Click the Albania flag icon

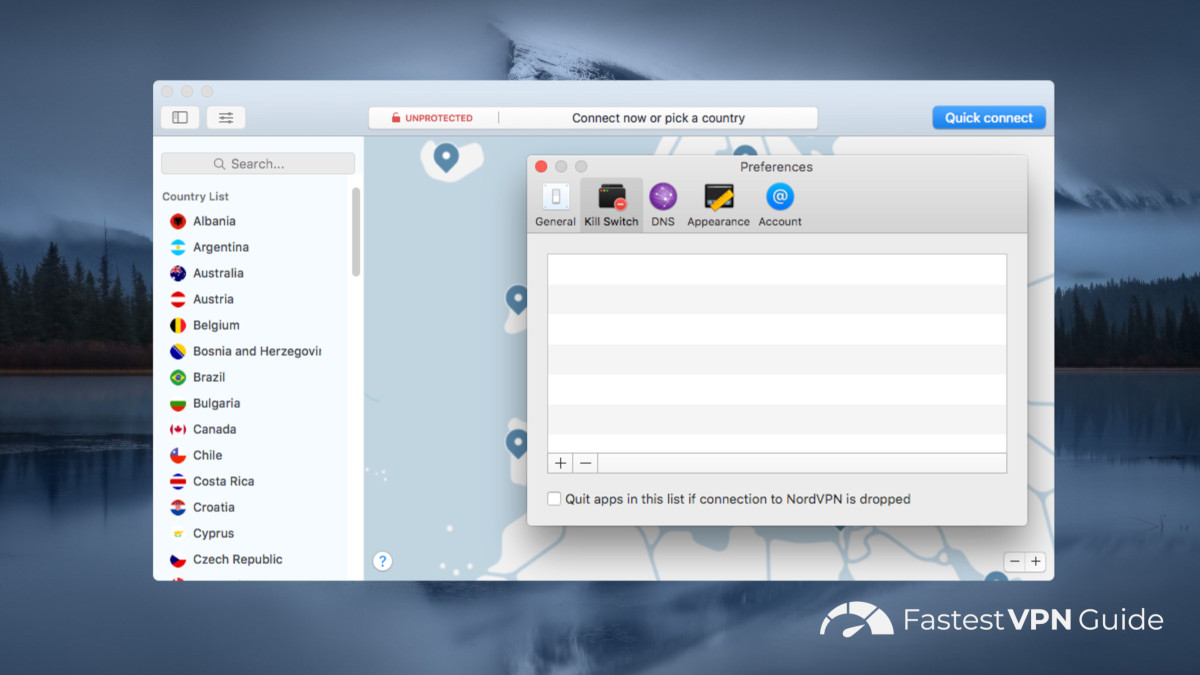178,221
